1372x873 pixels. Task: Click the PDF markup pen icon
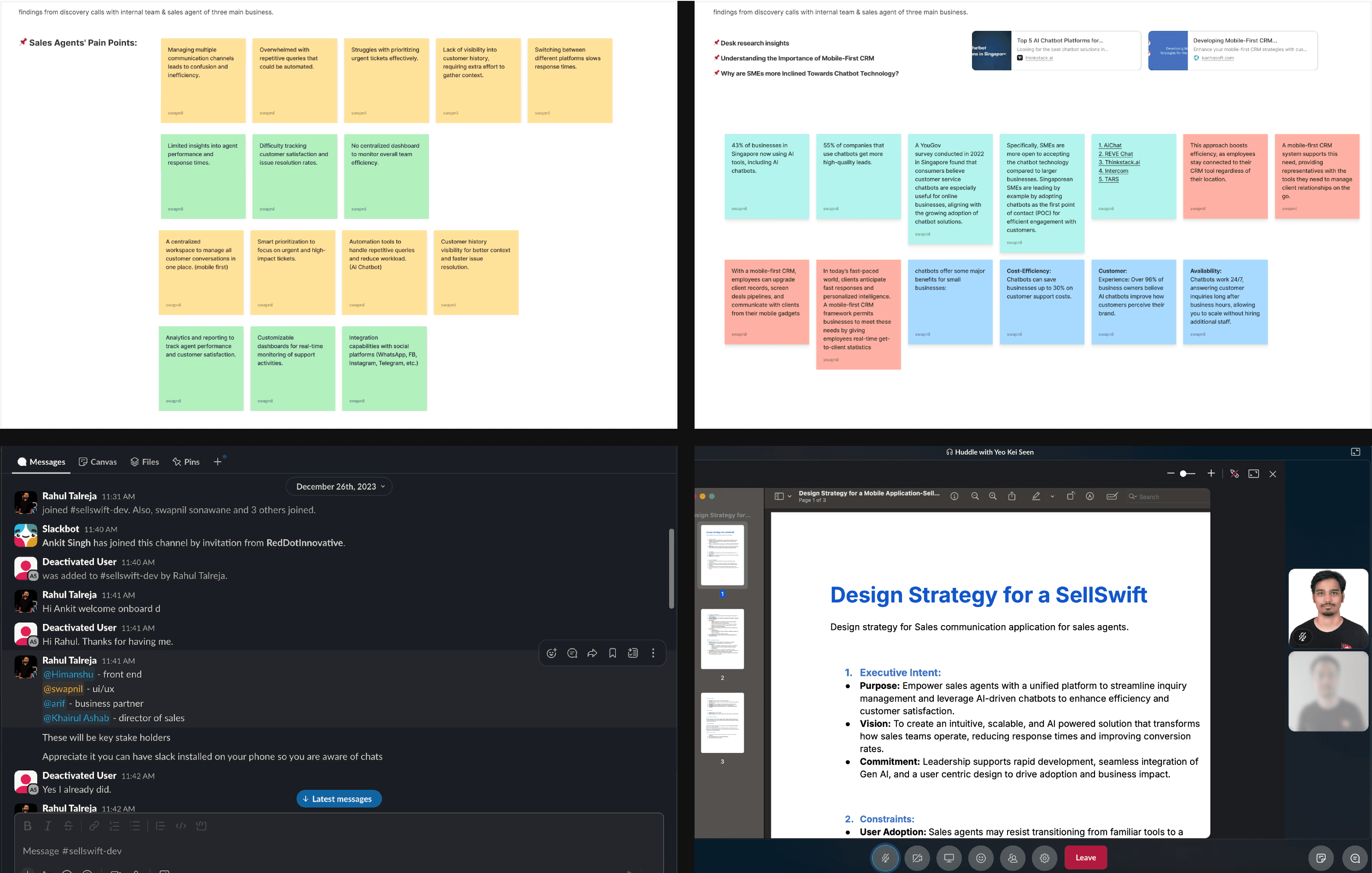(1036, 497)
